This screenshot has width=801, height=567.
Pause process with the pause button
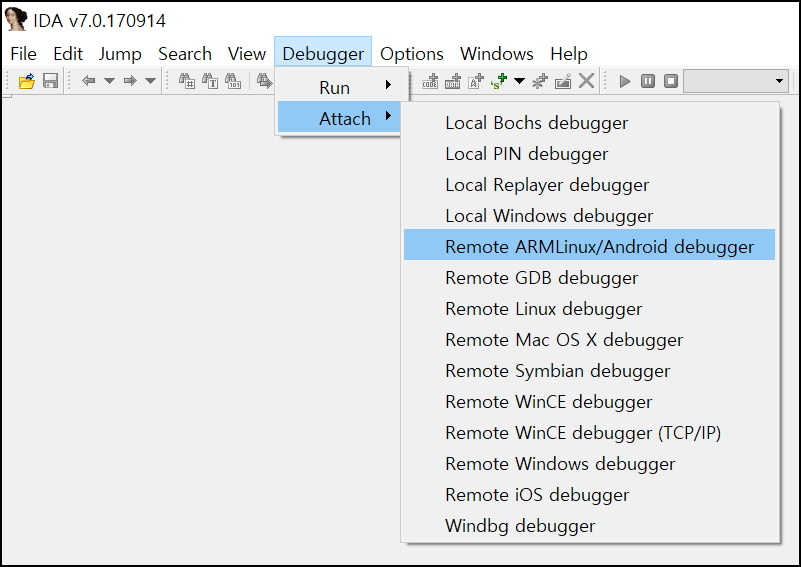(648, 81)
